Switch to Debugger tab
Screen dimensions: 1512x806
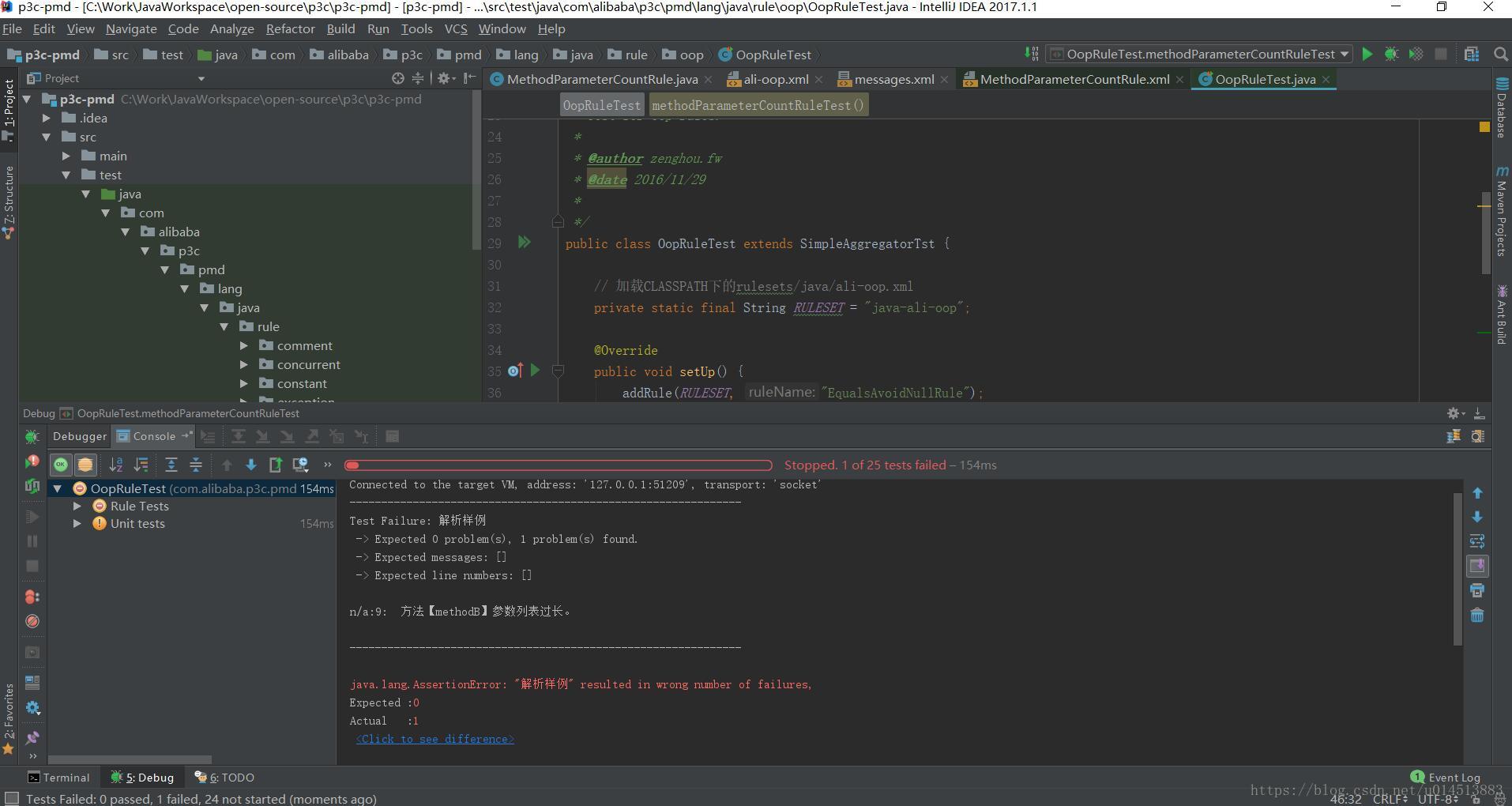coord(80,436)
